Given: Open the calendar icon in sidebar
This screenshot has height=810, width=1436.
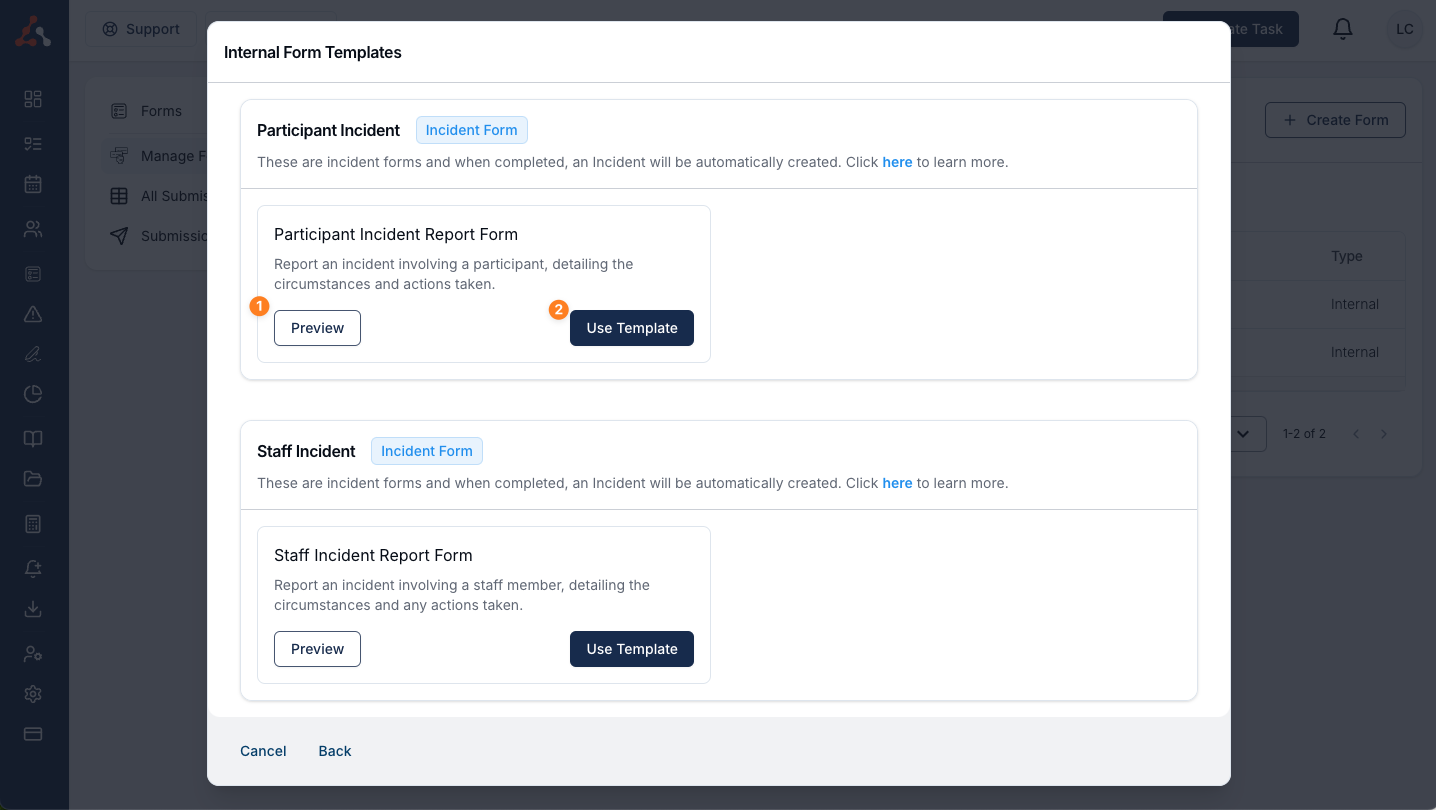Looking at the screenshot, I should click(33, 184).
